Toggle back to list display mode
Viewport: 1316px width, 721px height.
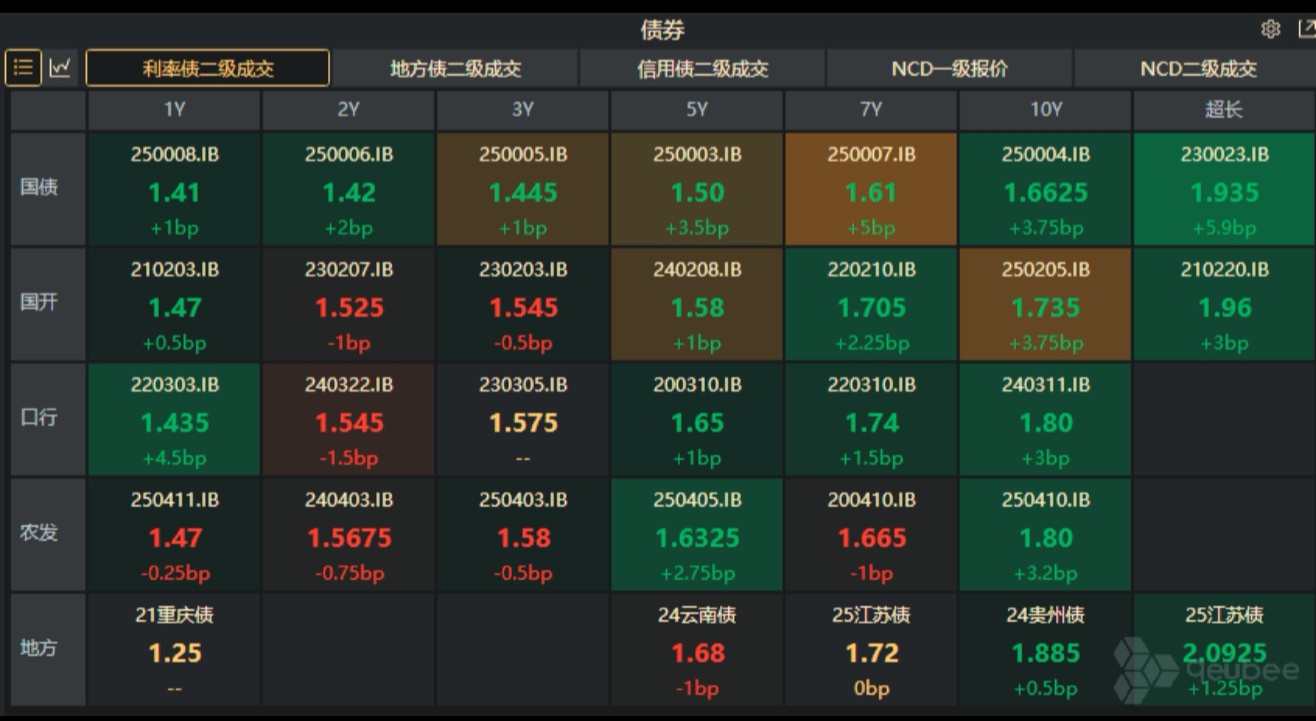[x=22, y=68]
